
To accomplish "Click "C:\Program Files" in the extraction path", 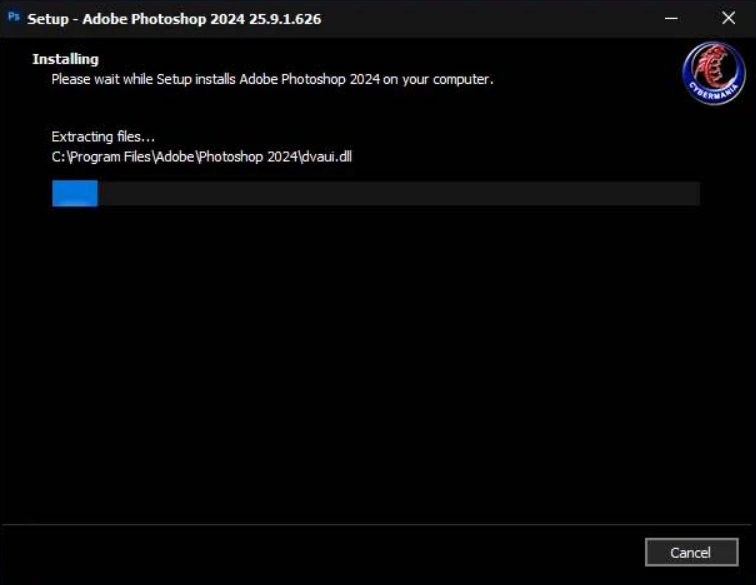I will click(x=98, y=156).
